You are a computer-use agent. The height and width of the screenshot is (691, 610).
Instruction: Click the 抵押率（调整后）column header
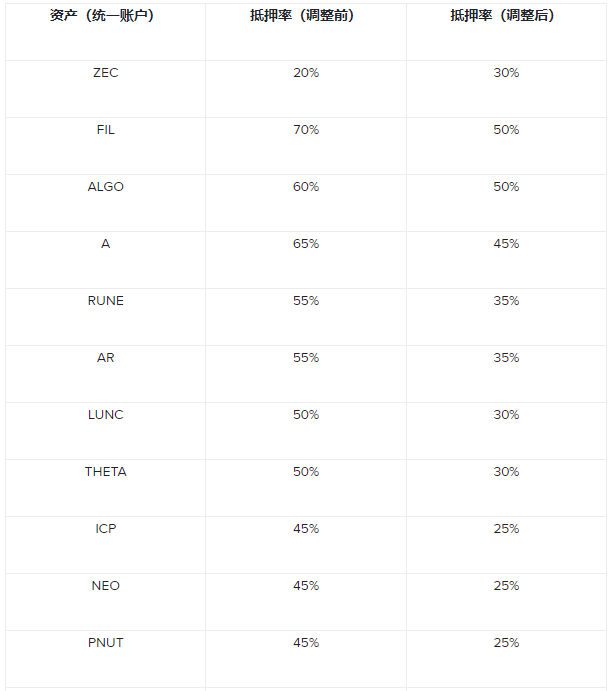click(x=505, y=16)
